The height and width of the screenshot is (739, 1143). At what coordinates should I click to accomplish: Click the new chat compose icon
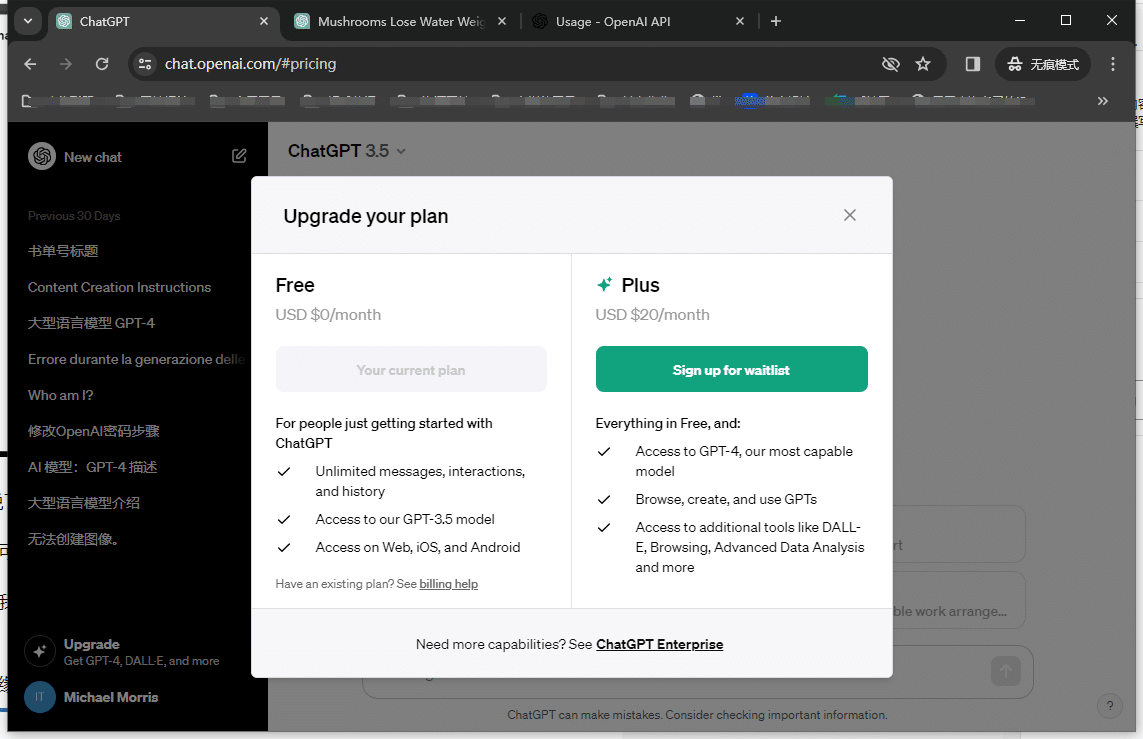[239, 156]
